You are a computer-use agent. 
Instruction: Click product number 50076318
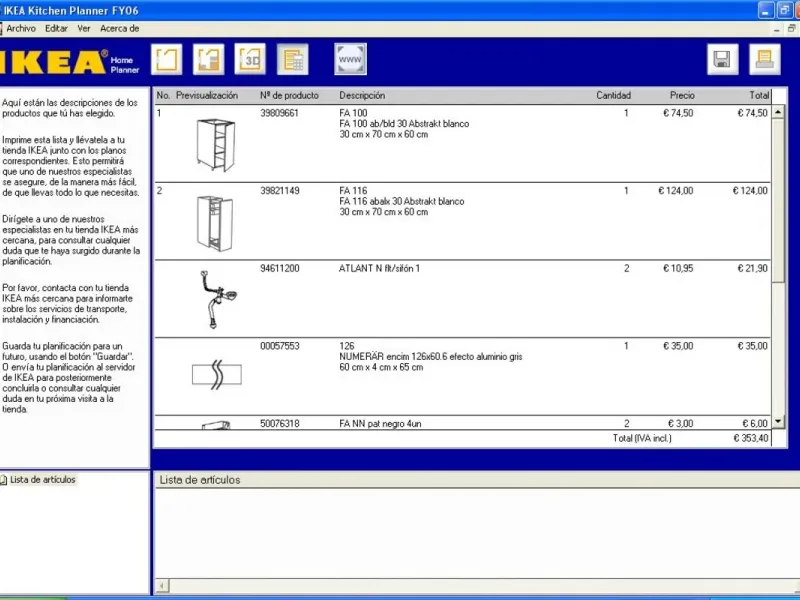[x=280, y=423]
